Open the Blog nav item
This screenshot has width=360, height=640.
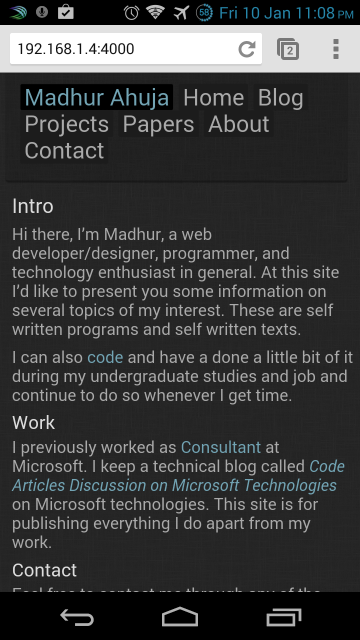click(x=281, y=98)
